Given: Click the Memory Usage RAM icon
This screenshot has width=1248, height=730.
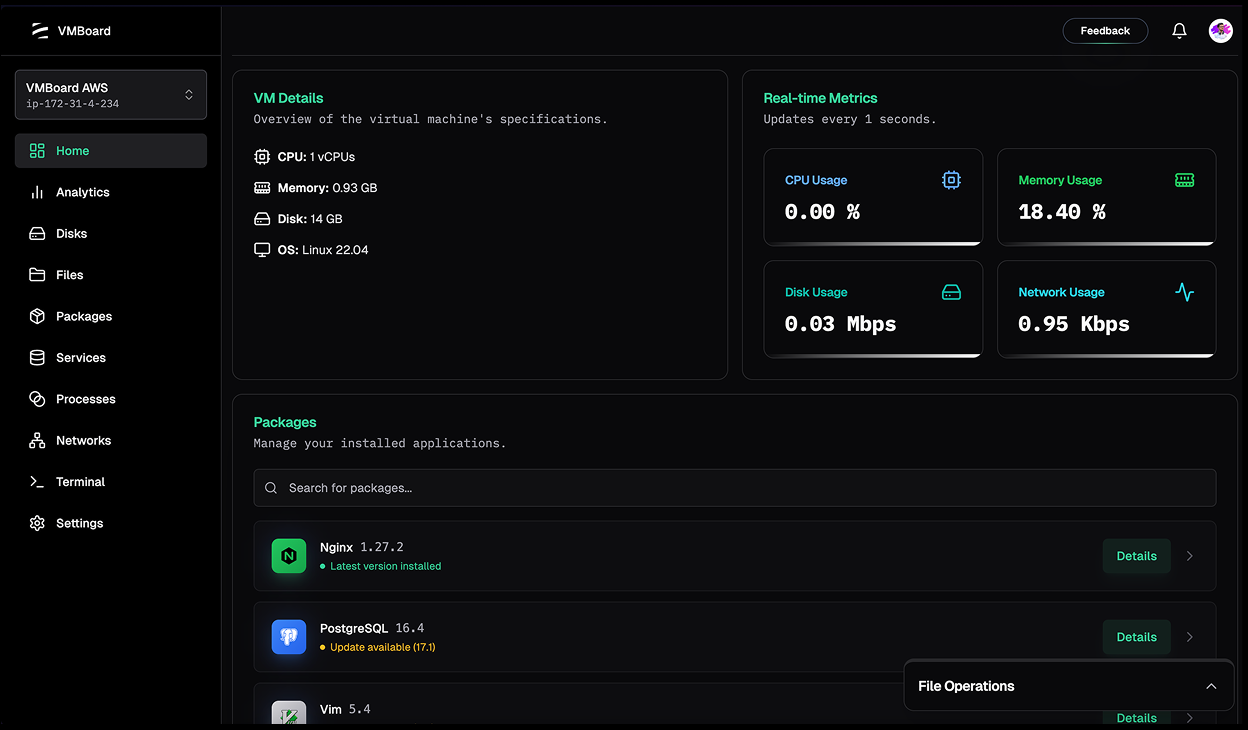Looking at the screenshot, I should click(x=1184, y=180).
